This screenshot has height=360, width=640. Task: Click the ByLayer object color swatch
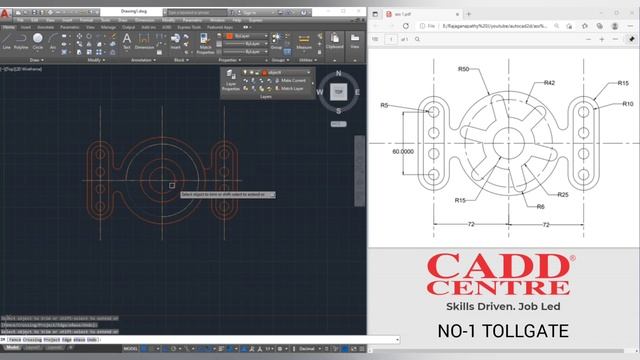tap(229, 36)
